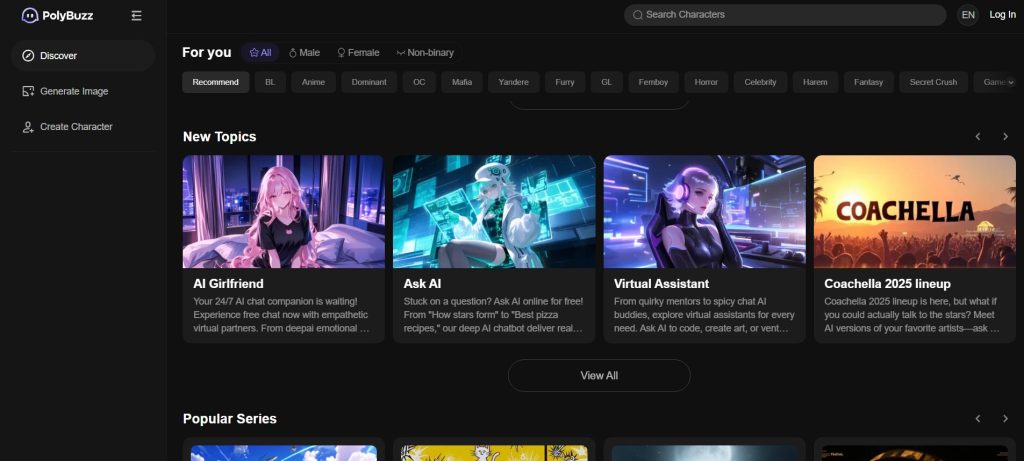The image size is (1024, 461).
Task: Click the PolyBuzz brand name
Action: (x=68, y=16)
